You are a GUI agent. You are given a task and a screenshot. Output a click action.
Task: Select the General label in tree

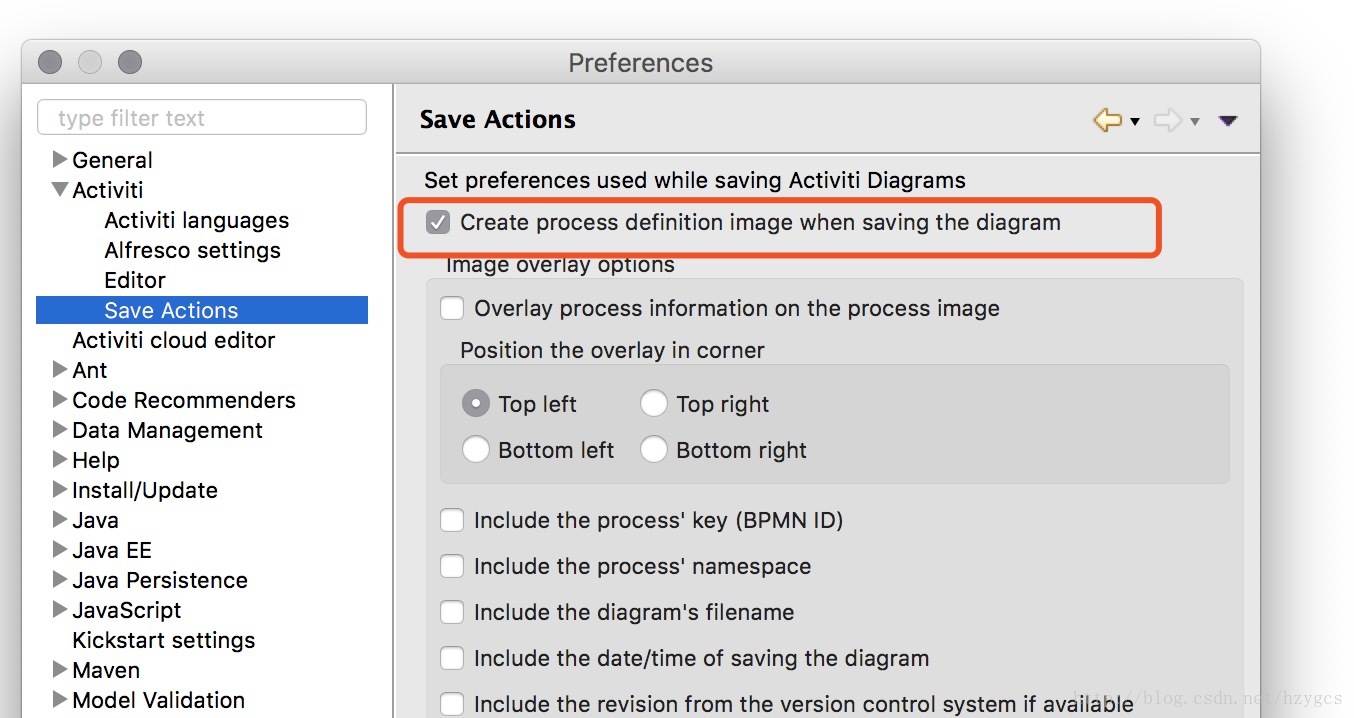click(x=113, y=160)
